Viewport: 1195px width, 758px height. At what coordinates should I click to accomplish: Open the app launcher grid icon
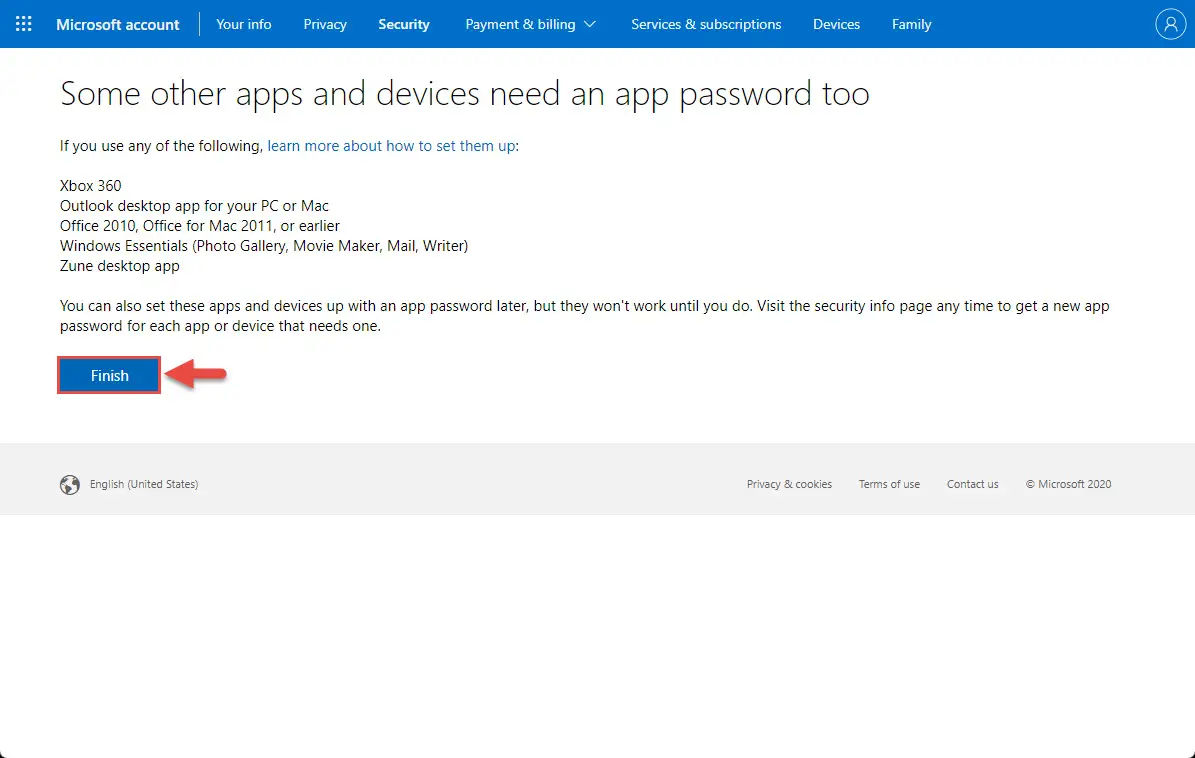click(x=24, y=24)
